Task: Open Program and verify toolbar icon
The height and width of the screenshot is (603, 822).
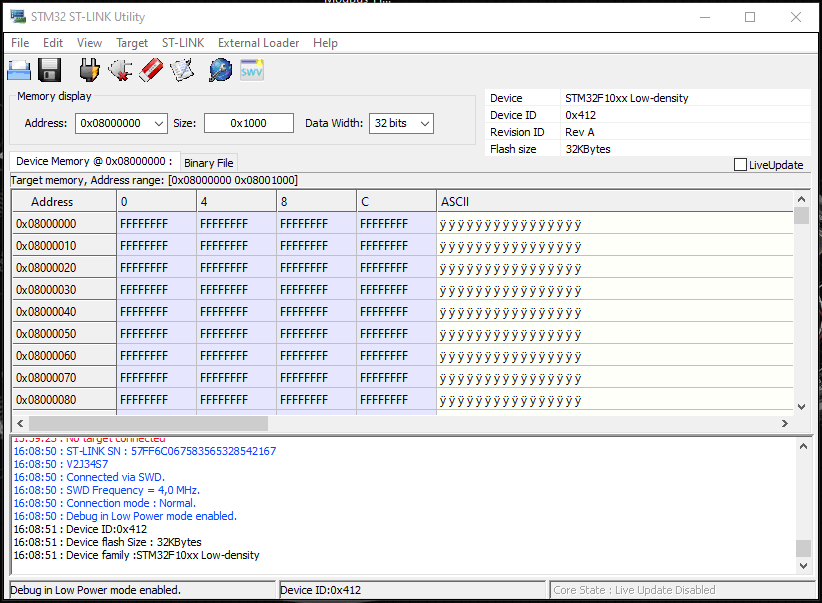Action: [x=182, y=70]
